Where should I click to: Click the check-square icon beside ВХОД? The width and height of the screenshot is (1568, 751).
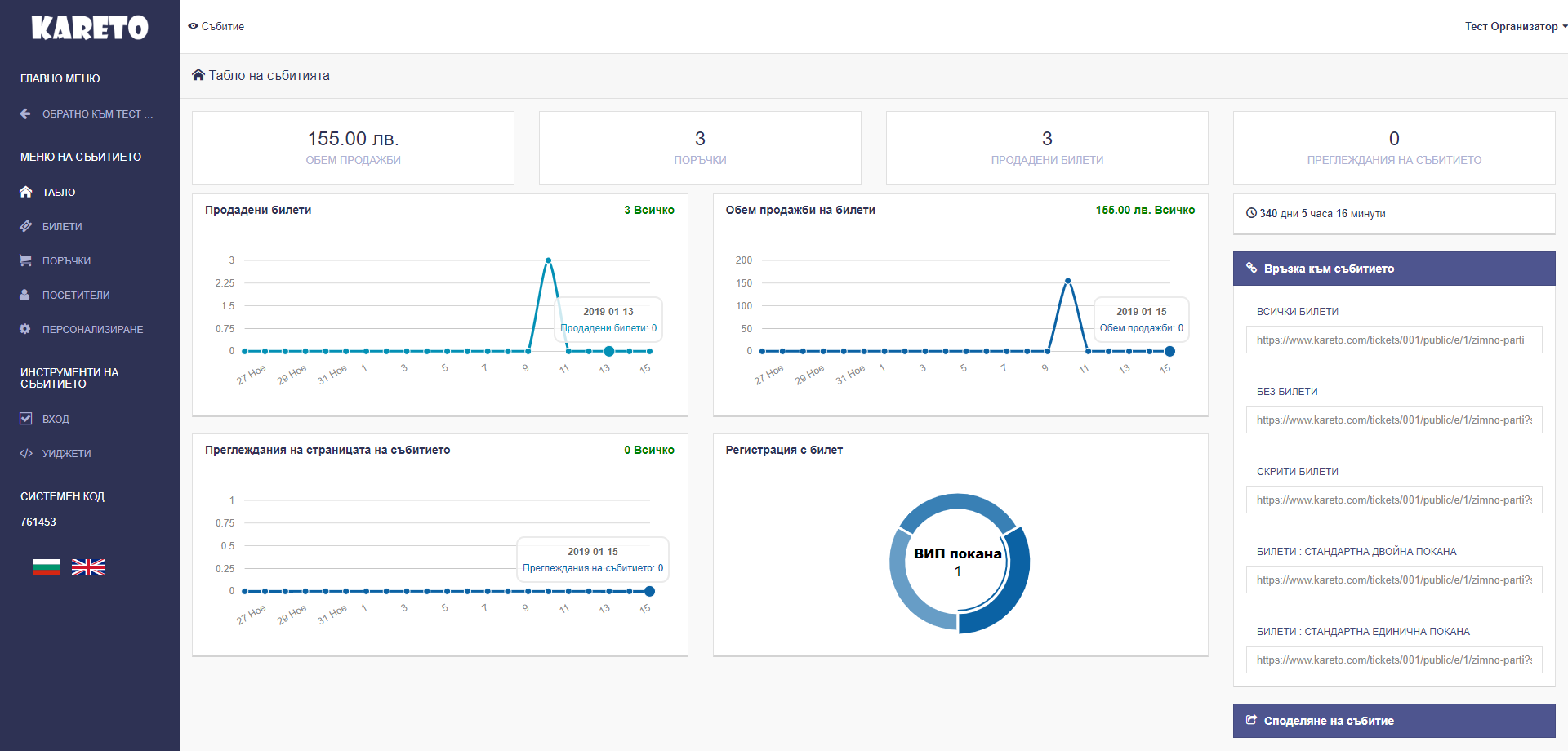point(25,419)
